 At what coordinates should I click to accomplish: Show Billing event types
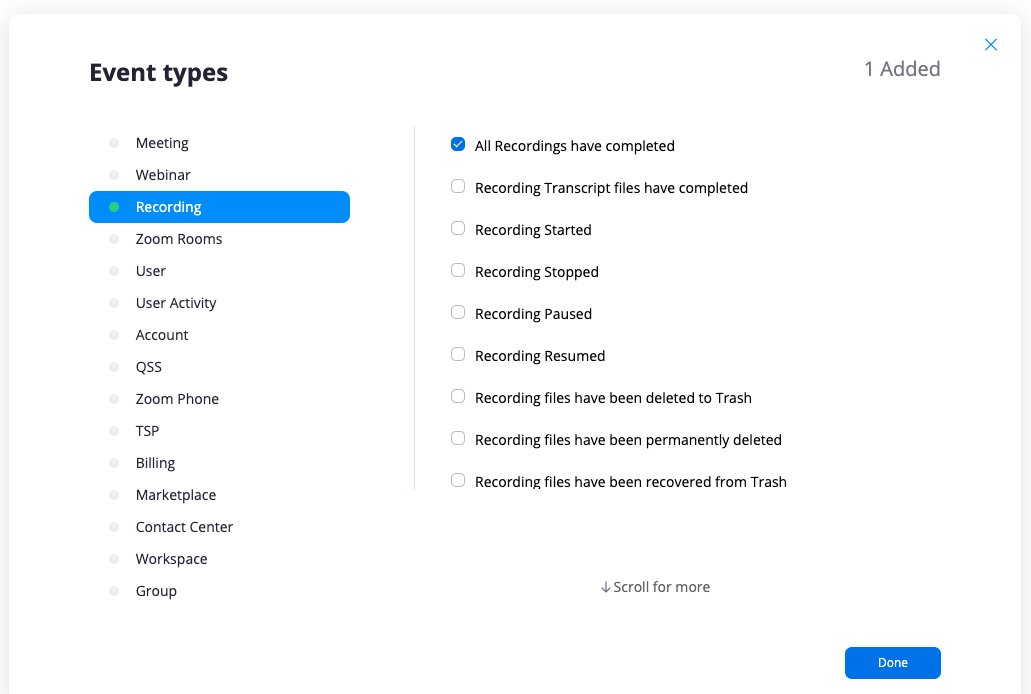(x=155, y=463)
